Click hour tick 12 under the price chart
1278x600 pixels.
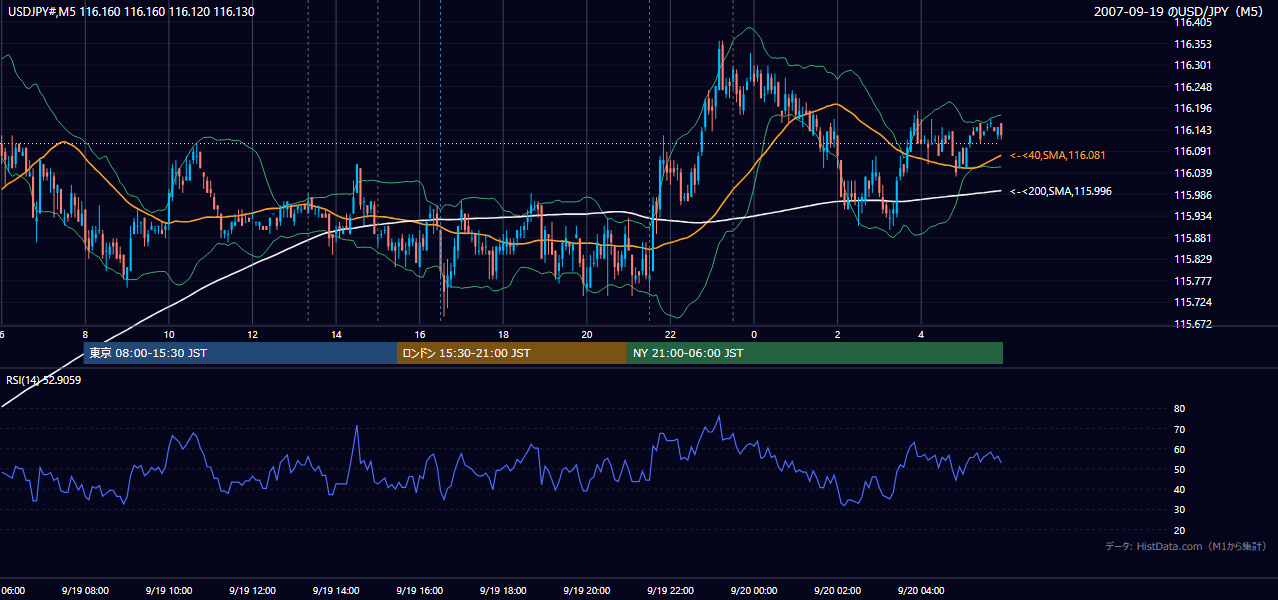pyautogui.click(x=253, y=334)
